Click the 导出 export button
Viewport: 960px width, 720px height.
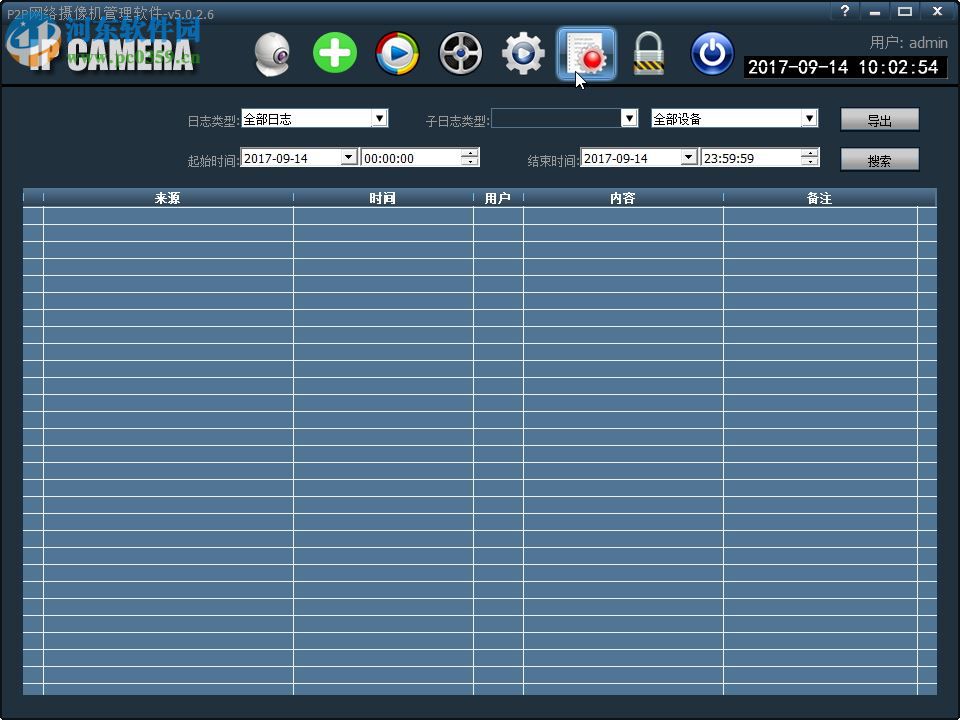(880, 120)
